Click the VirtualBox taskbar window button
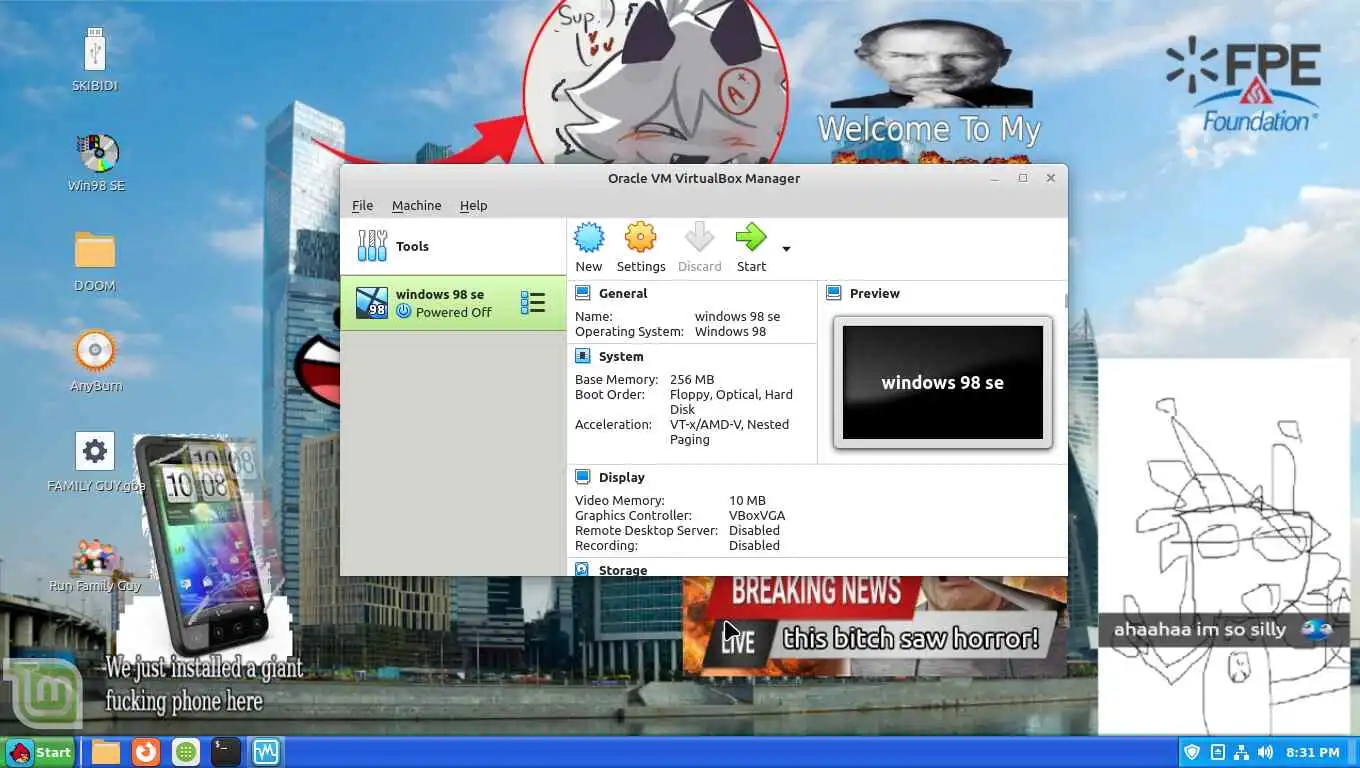Viewport: 1360px width, 768px height. click(266, 752)
